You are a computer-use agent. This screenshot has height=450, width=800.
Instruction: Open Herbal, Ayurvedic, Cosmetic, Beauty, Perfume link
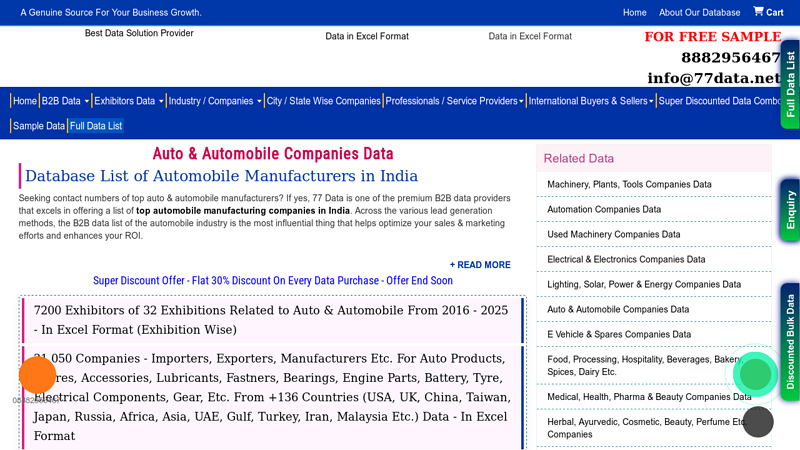(x=646, y=428)
